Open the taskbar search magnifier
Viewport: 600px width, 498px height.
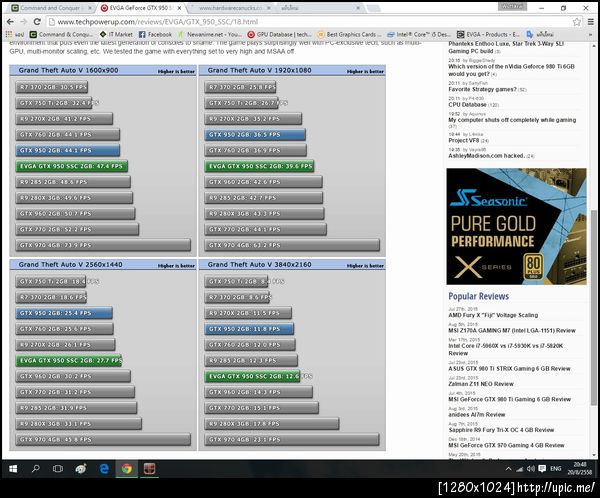(36, 469)
